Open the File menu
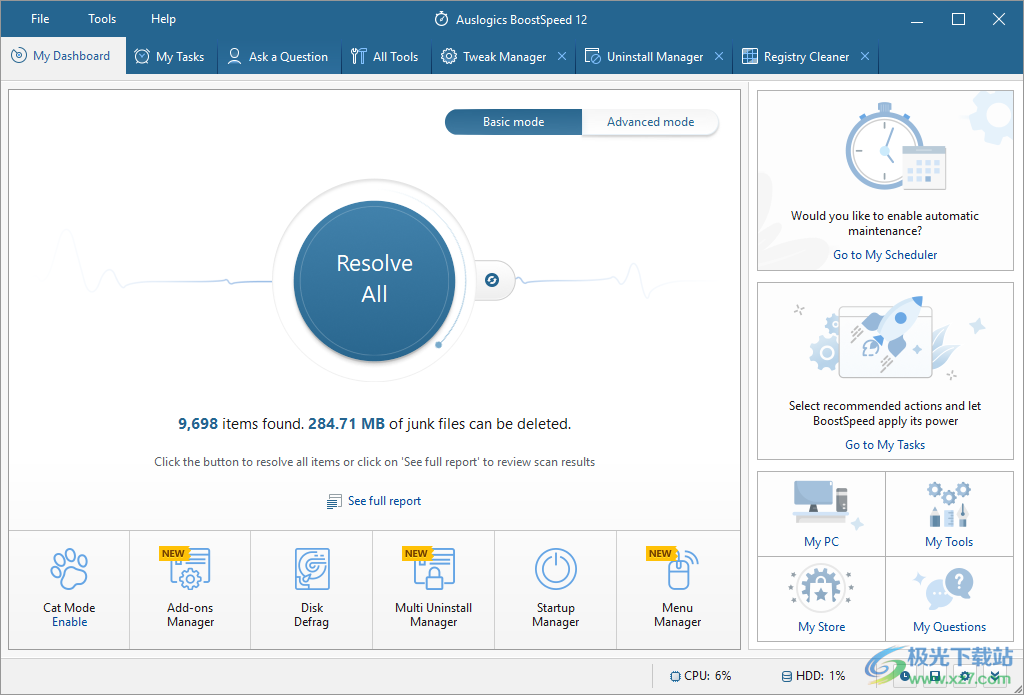The height and width of the screenshot is (695, 1024). tap(40, 19)
